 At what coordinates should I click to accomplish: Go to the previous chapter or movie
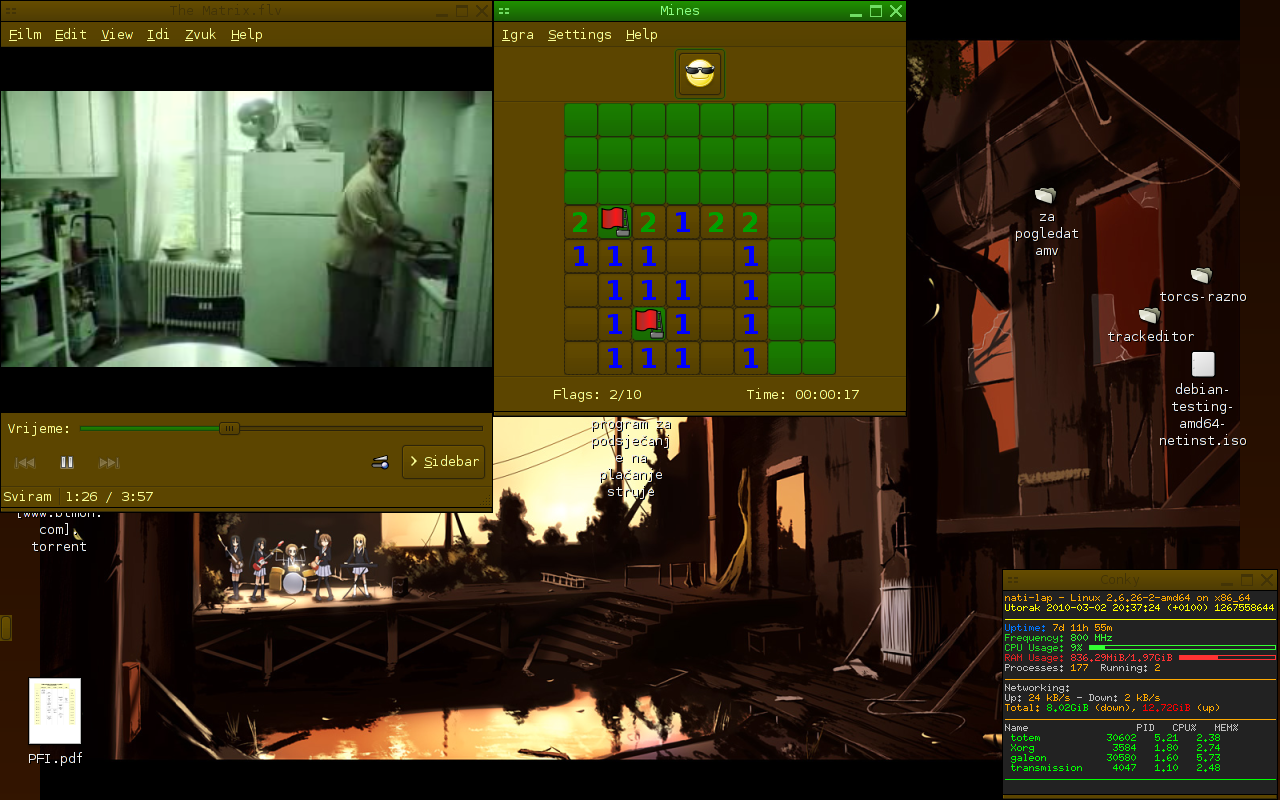(25, 462)
